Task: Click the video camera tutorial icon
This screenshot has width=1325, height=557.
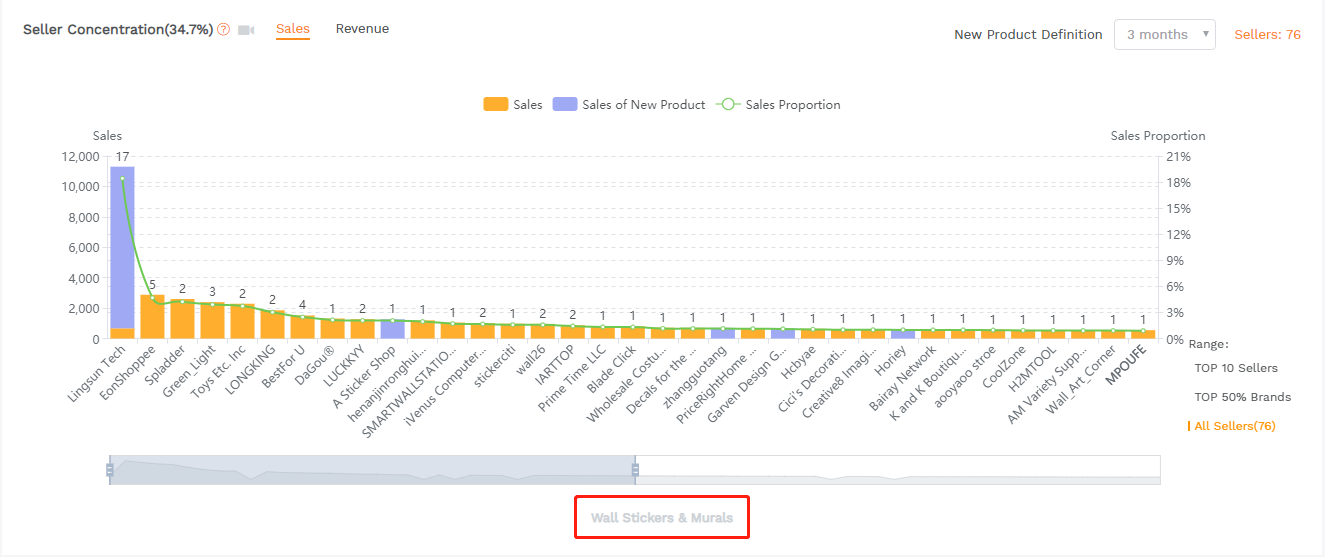Action: click(x=246, y=30)
